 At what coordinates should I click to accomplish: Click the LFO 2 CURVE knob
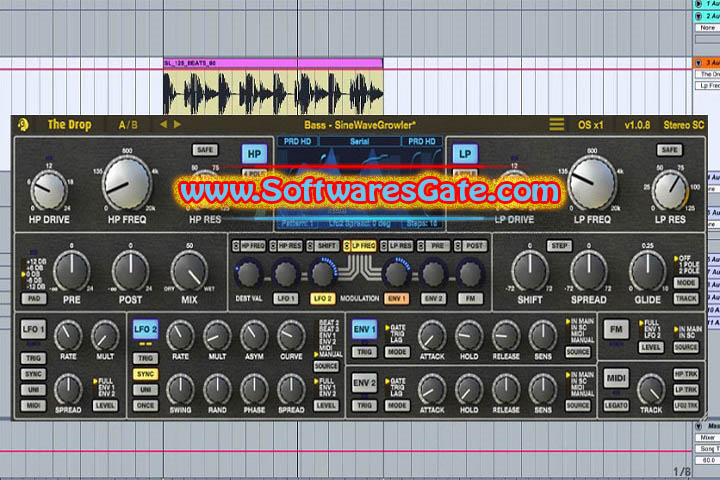pos(291,336)
